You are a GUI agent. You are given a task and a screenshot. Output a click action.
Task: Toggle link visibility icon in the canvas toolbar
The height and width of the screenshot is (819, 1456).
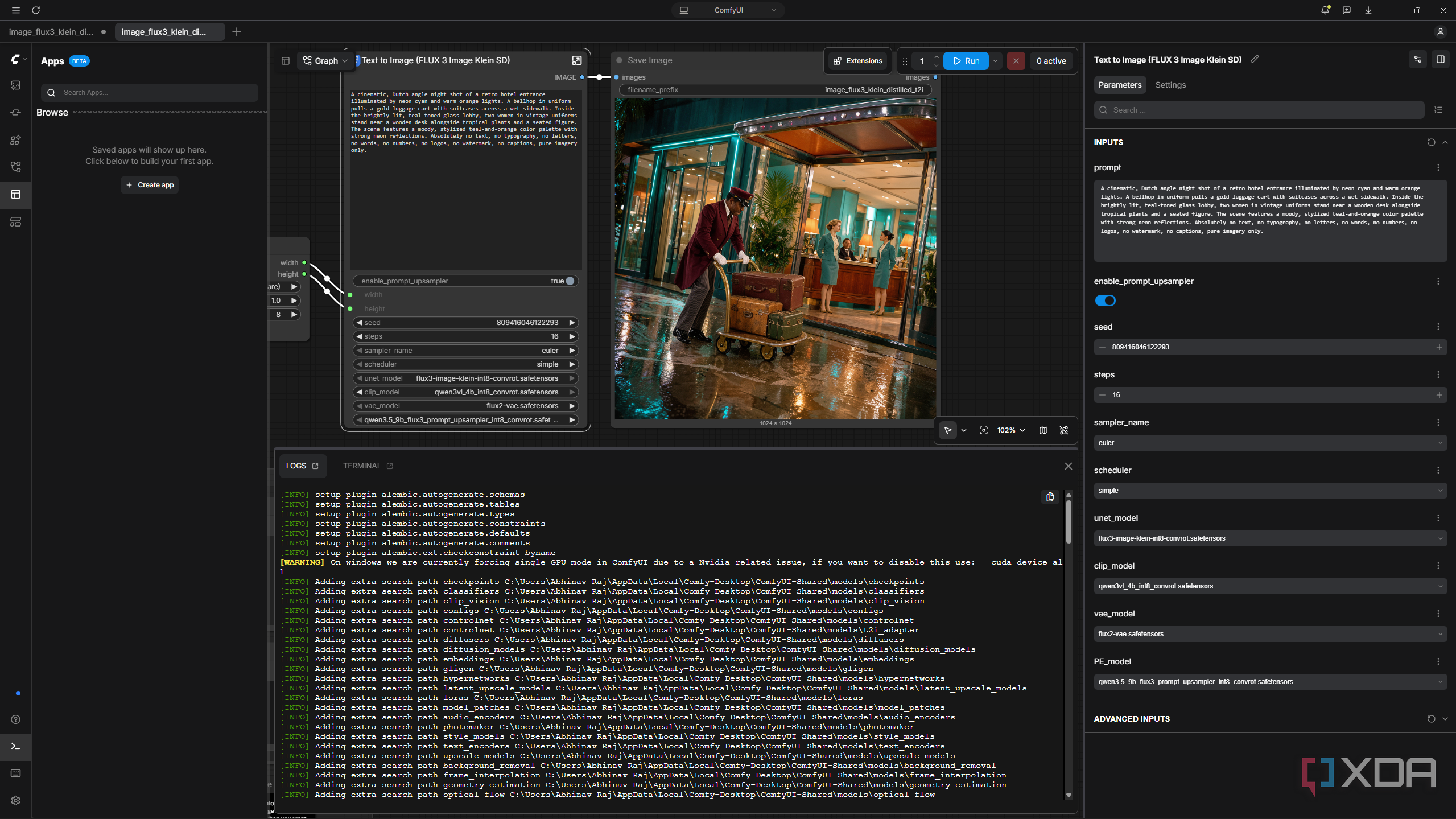pos(1064,430)
